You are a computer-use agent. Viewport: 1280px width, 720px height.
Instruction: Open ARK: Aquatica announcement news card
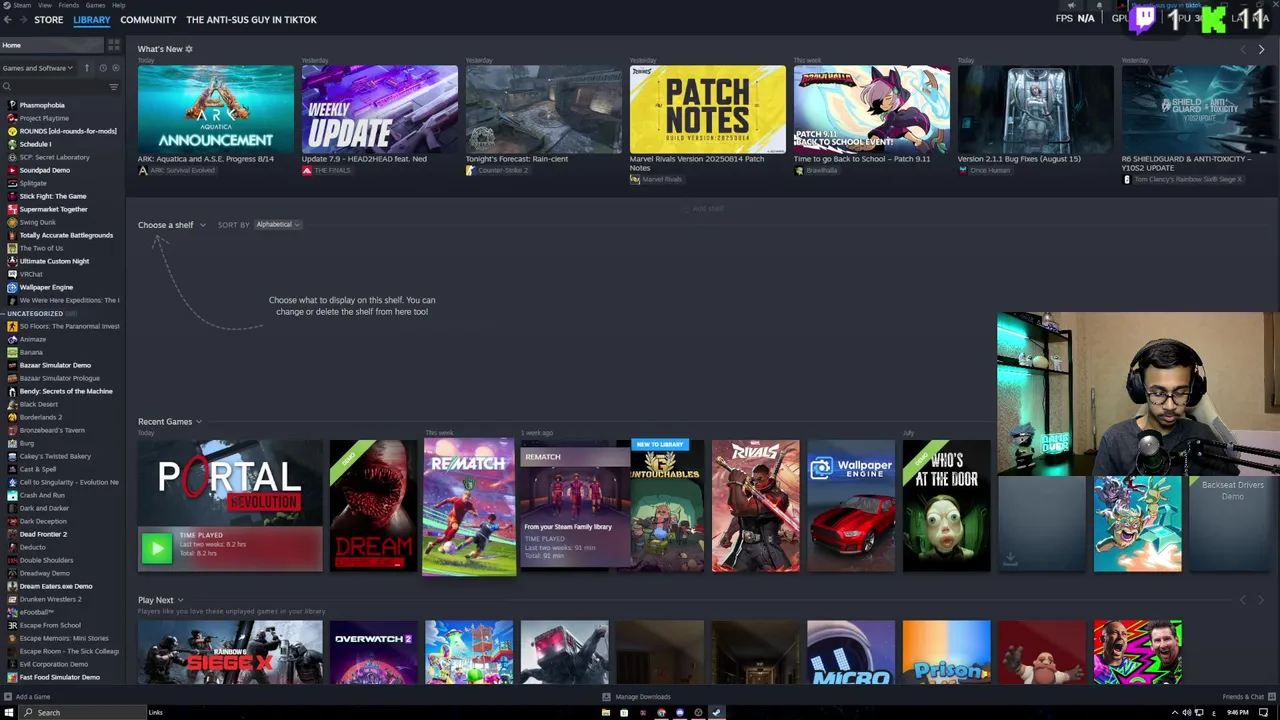coord(216,109)
